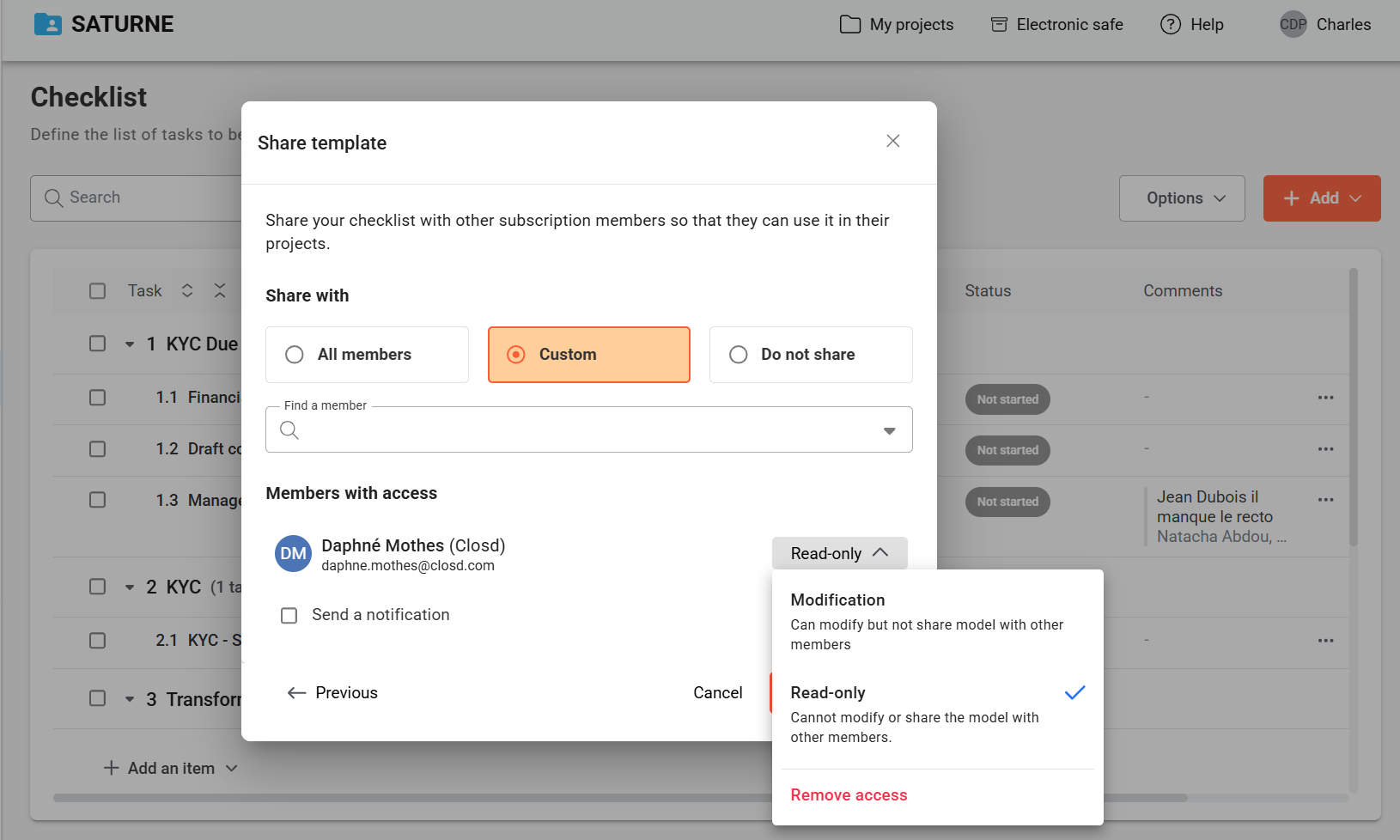The image size is (1400, 840).
Task: Open the Electronic safe
Action: point(1056,25)
